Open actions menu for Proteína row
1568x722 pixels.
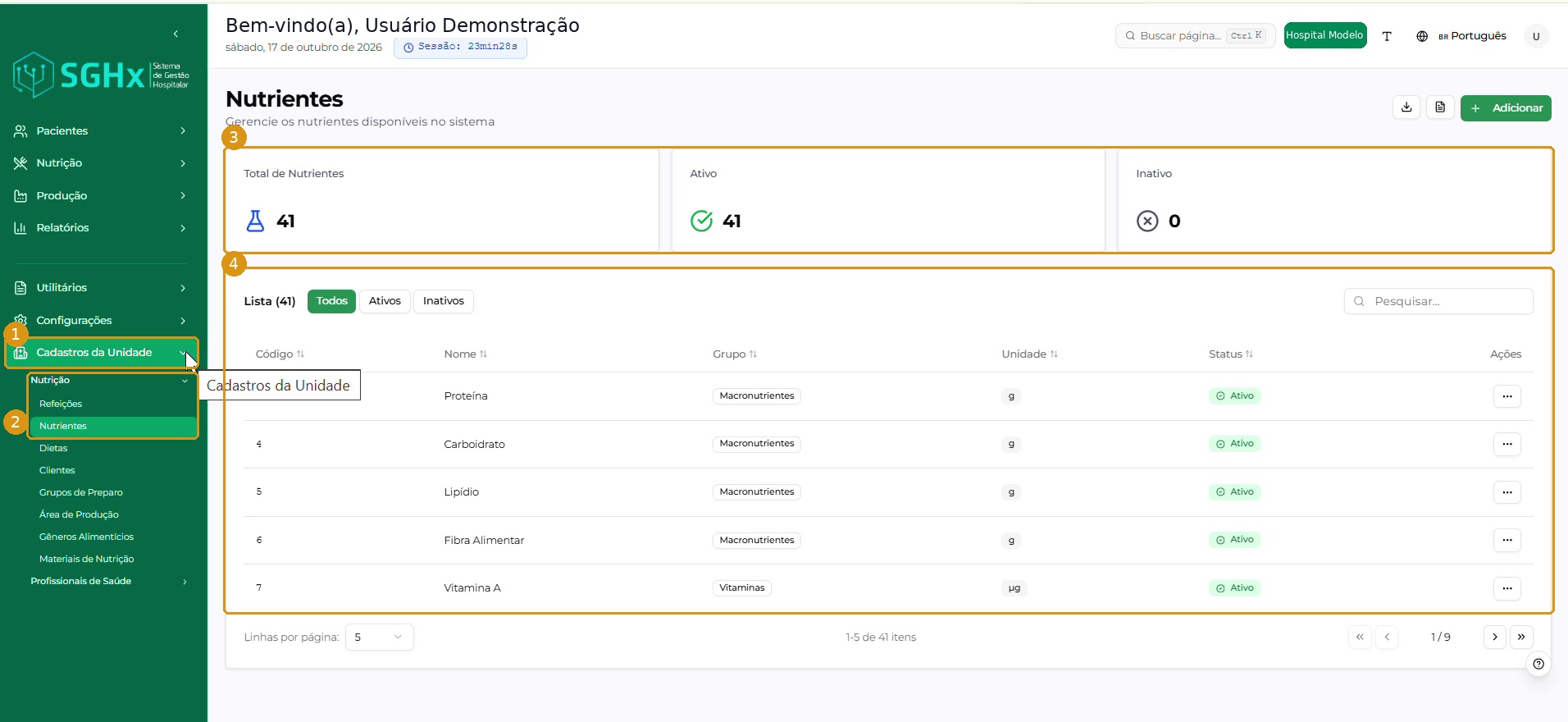(x=1507, y=396)
